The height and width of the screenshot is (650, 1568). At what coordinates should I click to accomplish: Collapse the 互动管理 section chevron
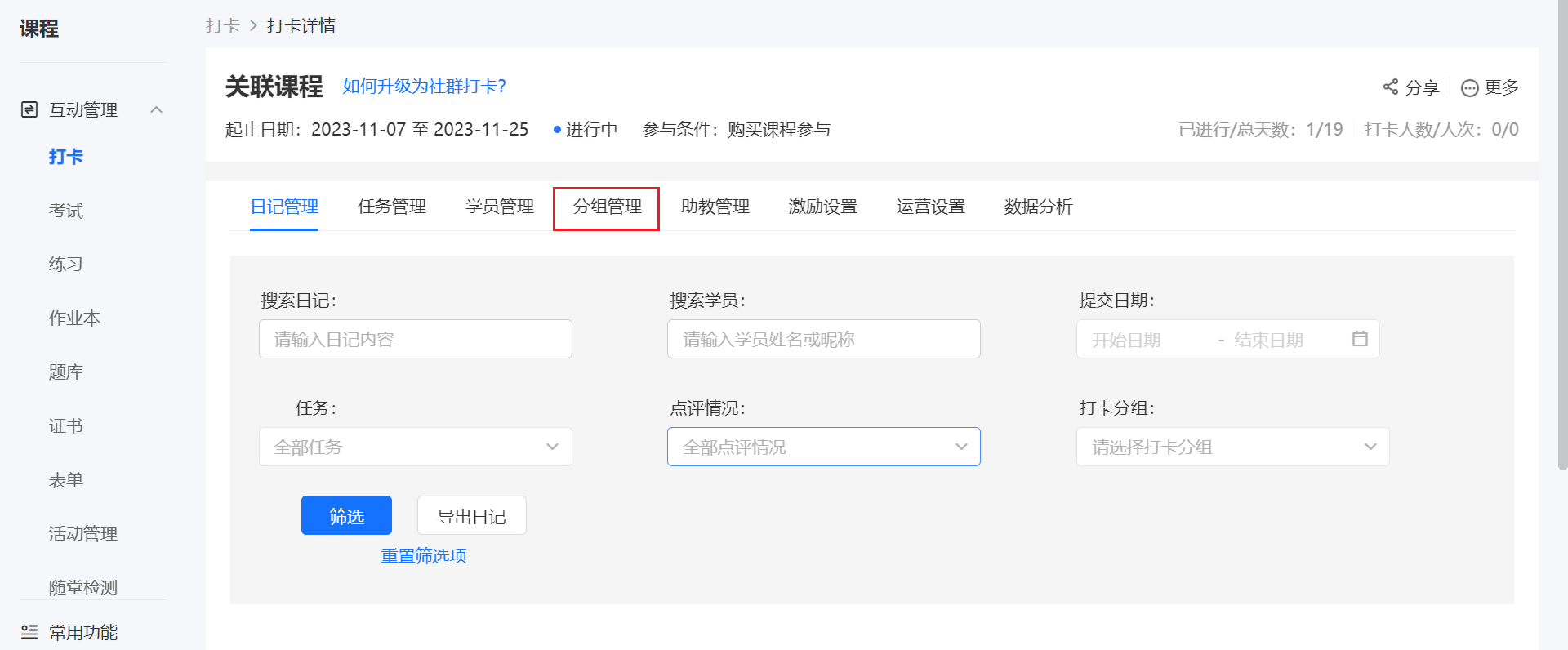157,109
